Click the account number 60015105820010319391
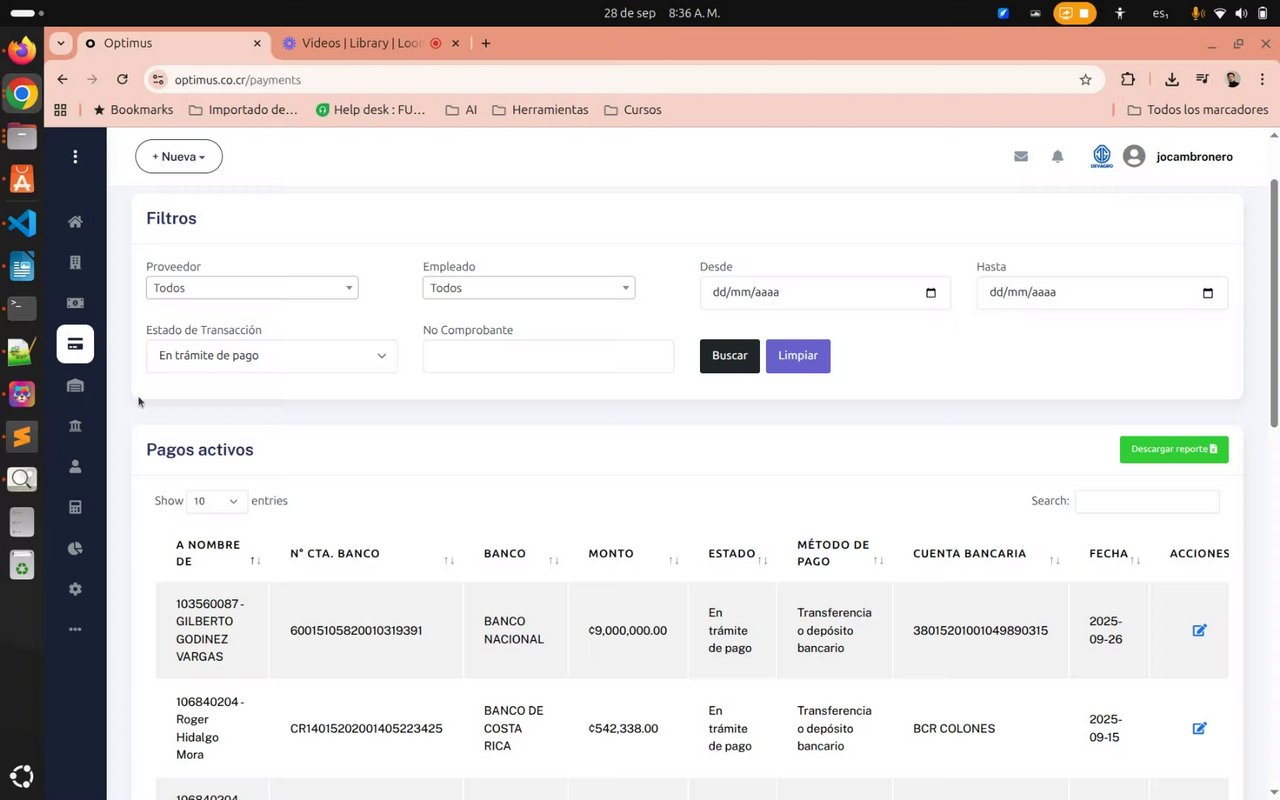 pyautogui.click(x=356, y=631)
